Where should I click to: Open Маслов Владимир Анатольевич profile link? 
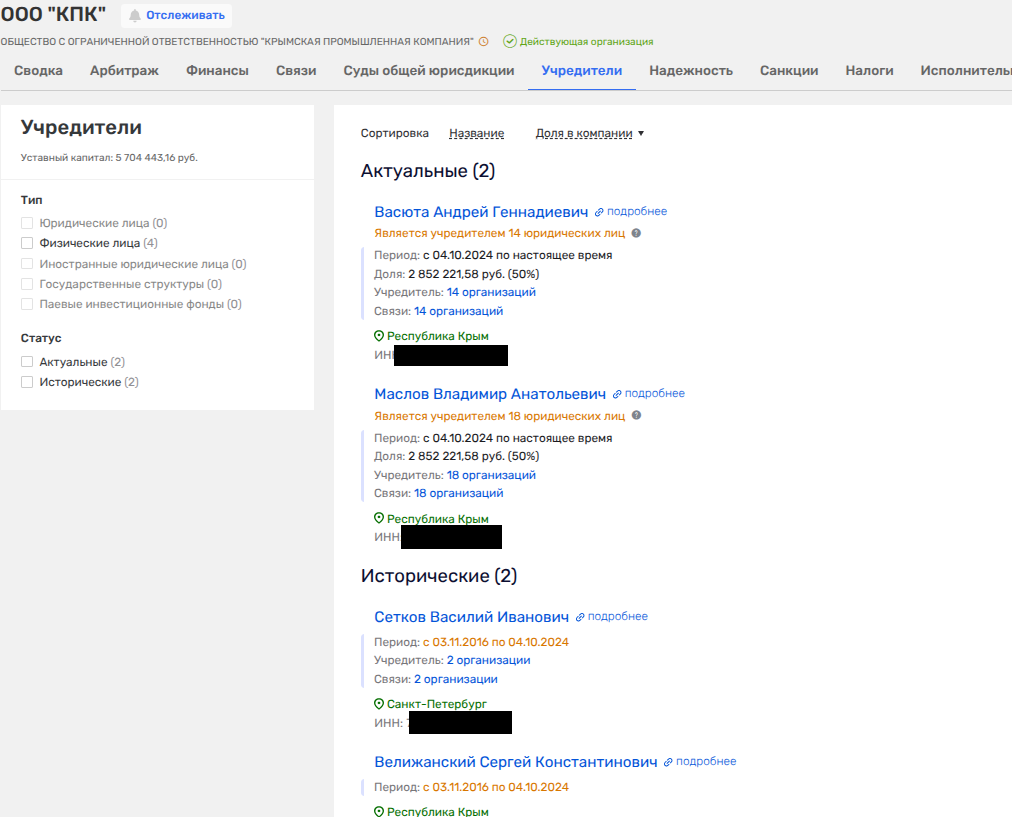[x=490, y=394]
